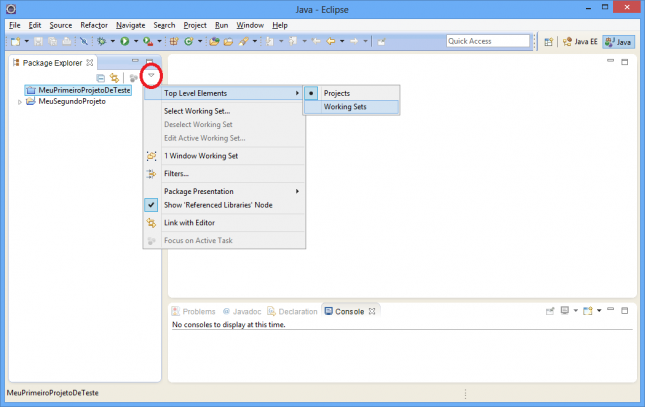Screen dimensions: 645x407
Task: Click the Pin Editor toolbar icon
Action: [381, 41]
